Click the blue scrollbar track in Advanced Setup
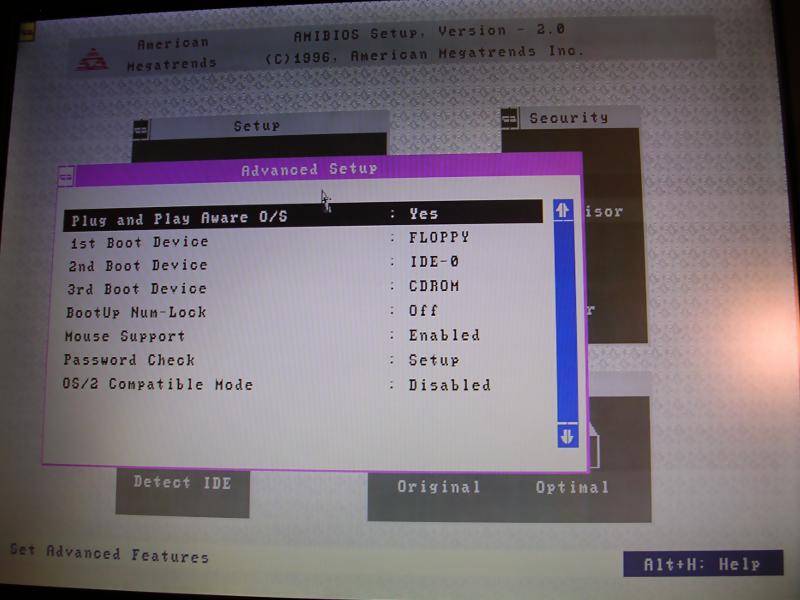This screenshot has width=800, height=600. tap(565, 321)
